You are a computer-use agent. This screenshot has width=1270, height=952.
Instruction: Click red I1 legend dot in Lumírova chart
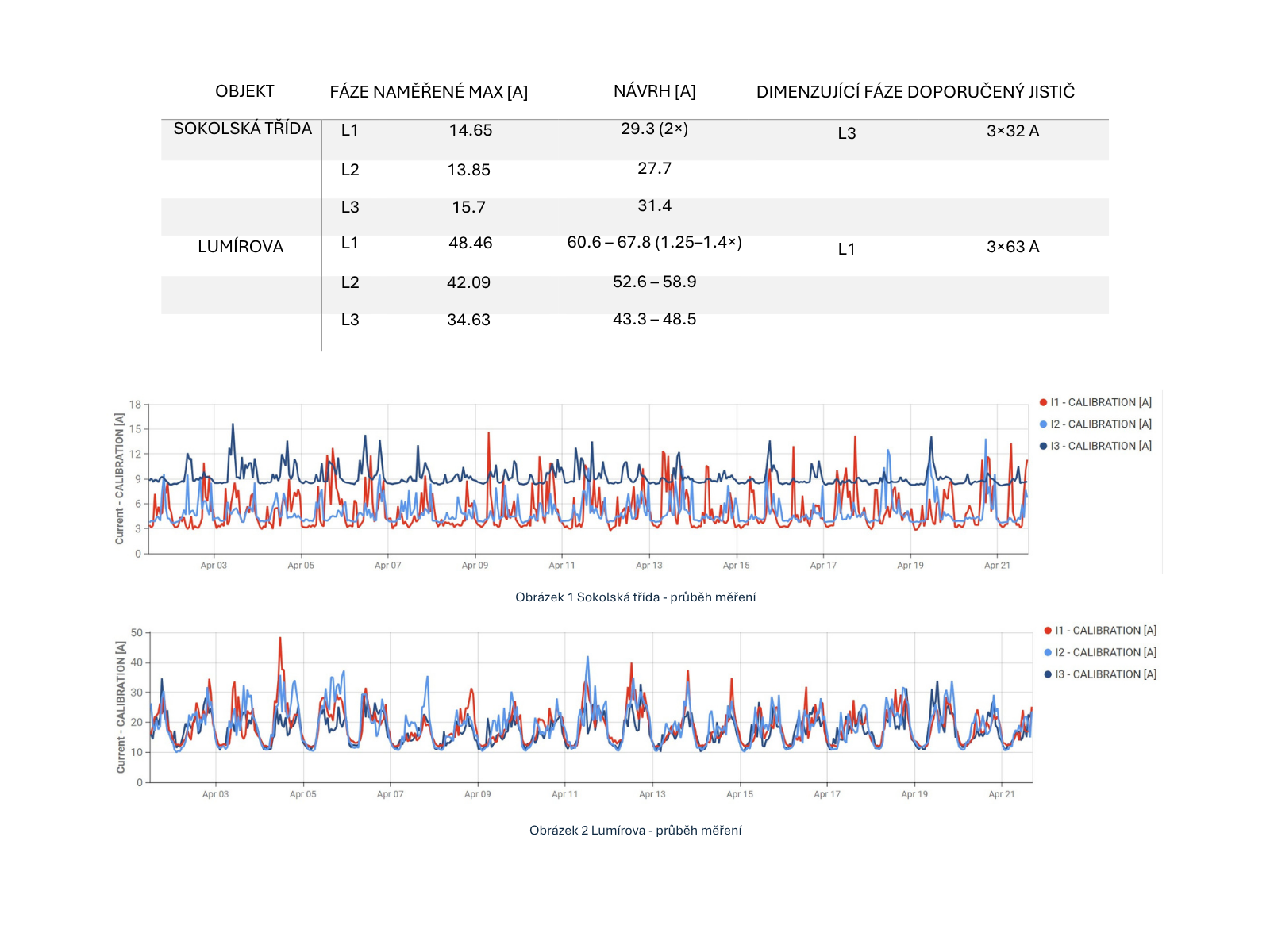point(1048,631)
